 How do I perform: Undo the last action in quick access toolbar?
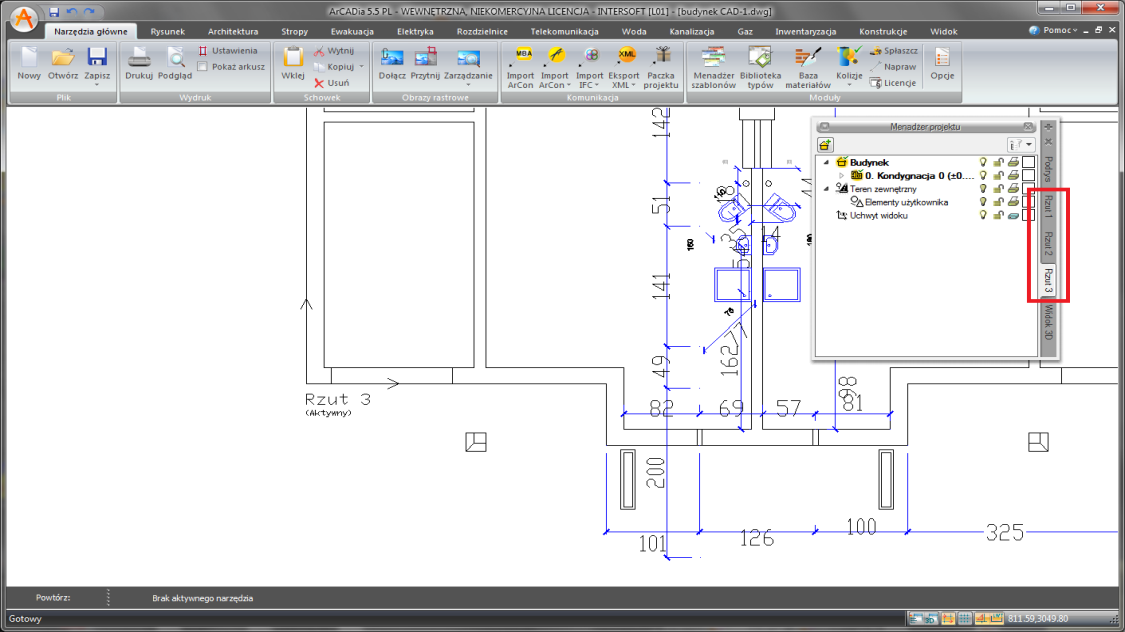(72, 12)
